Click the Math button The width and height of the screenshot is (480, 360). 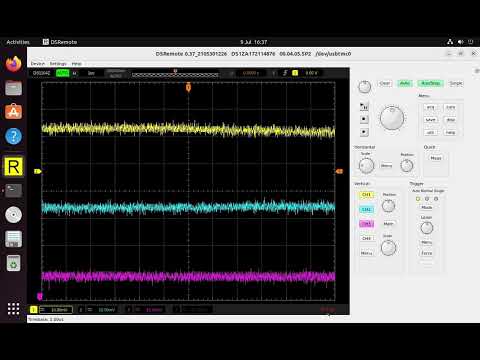point(388,224)
